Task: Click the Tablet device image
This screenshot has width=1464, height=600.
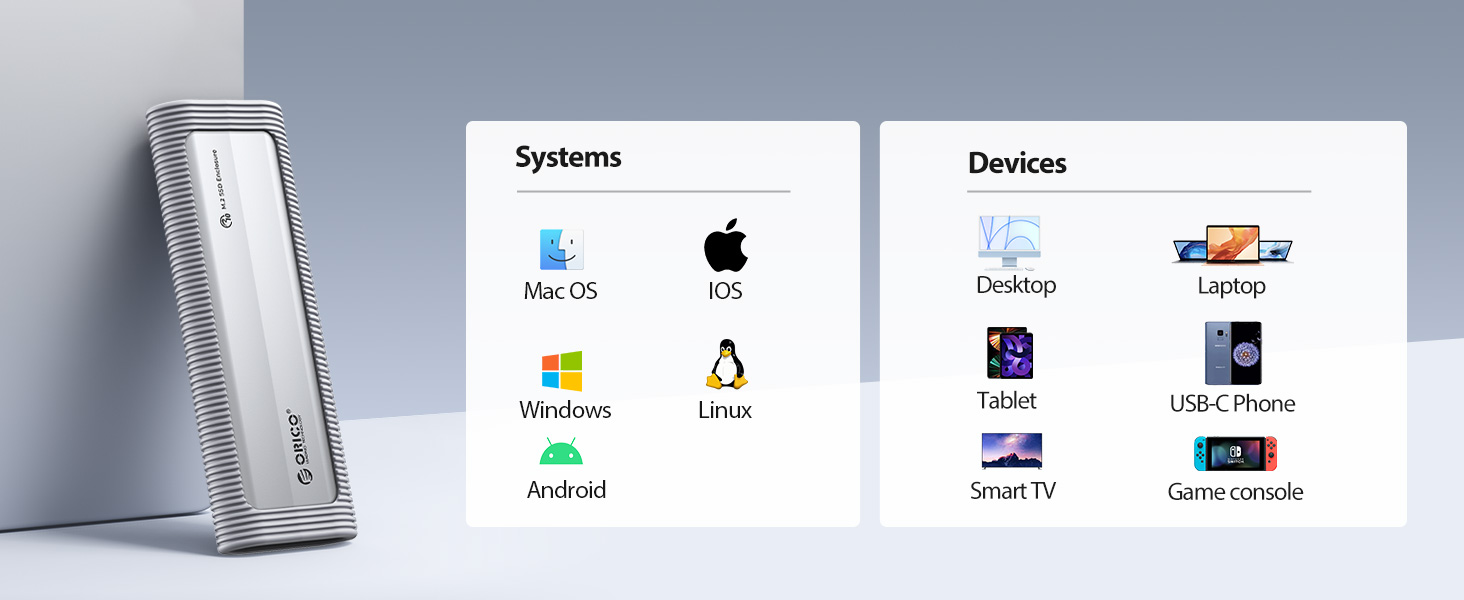Action: pyautogui.click(x=1009, y=353)
